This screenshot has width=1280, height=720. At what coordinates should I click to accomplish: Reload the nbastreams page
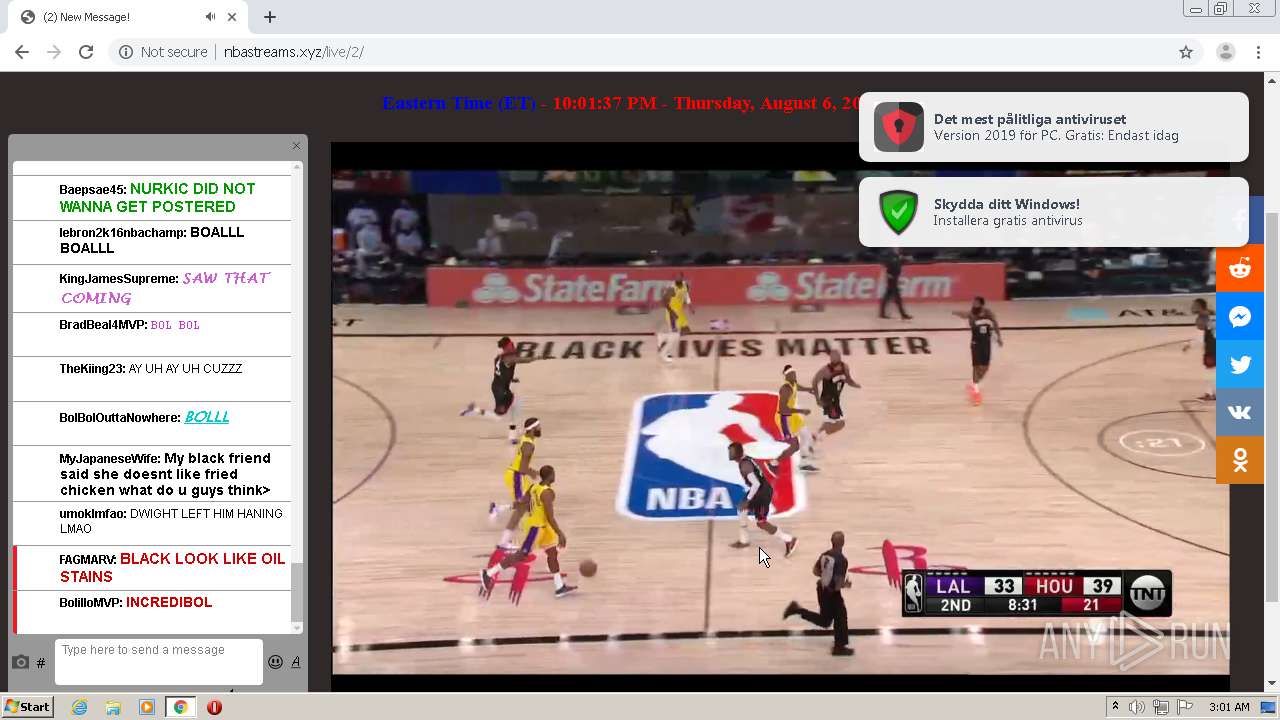click(86, 52)
